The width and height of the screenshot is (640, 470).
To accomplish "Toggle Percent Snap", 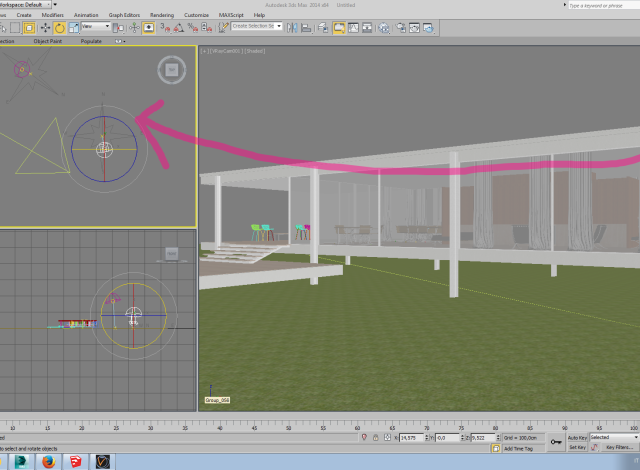I will [193, 28].
